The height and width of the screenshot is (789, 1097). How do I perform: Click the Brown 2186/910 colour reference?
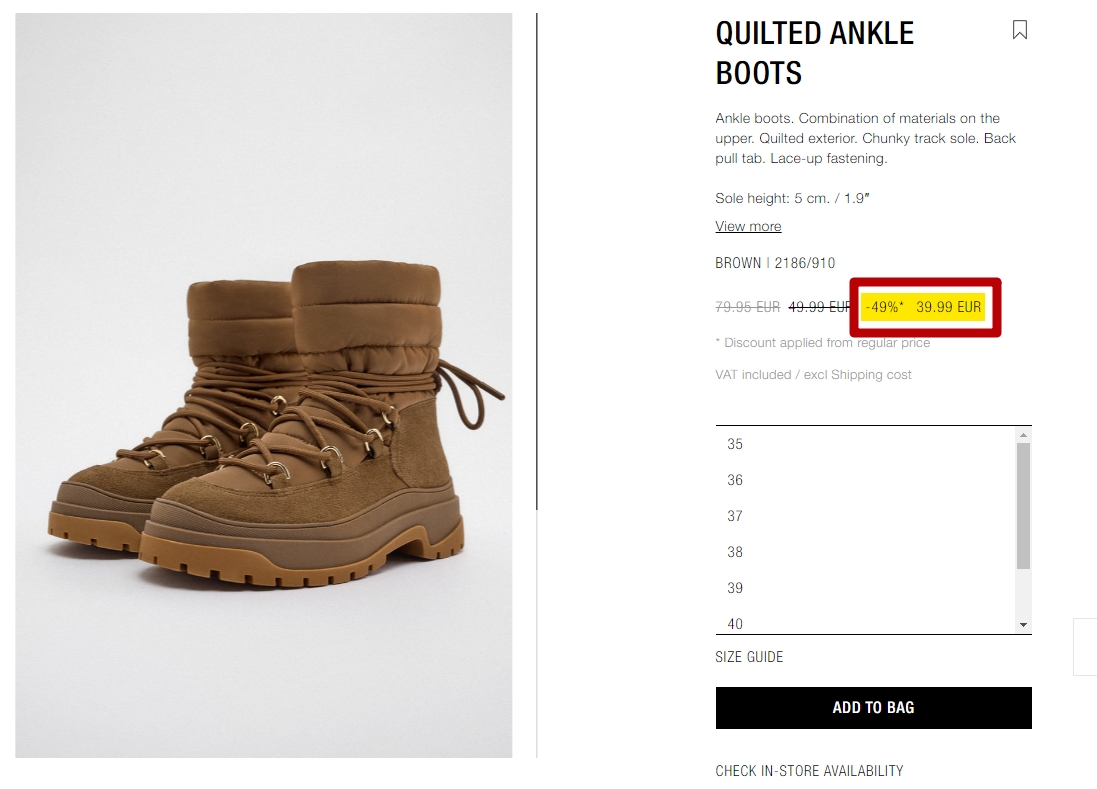pyautogui.click(x=774, y=263)
